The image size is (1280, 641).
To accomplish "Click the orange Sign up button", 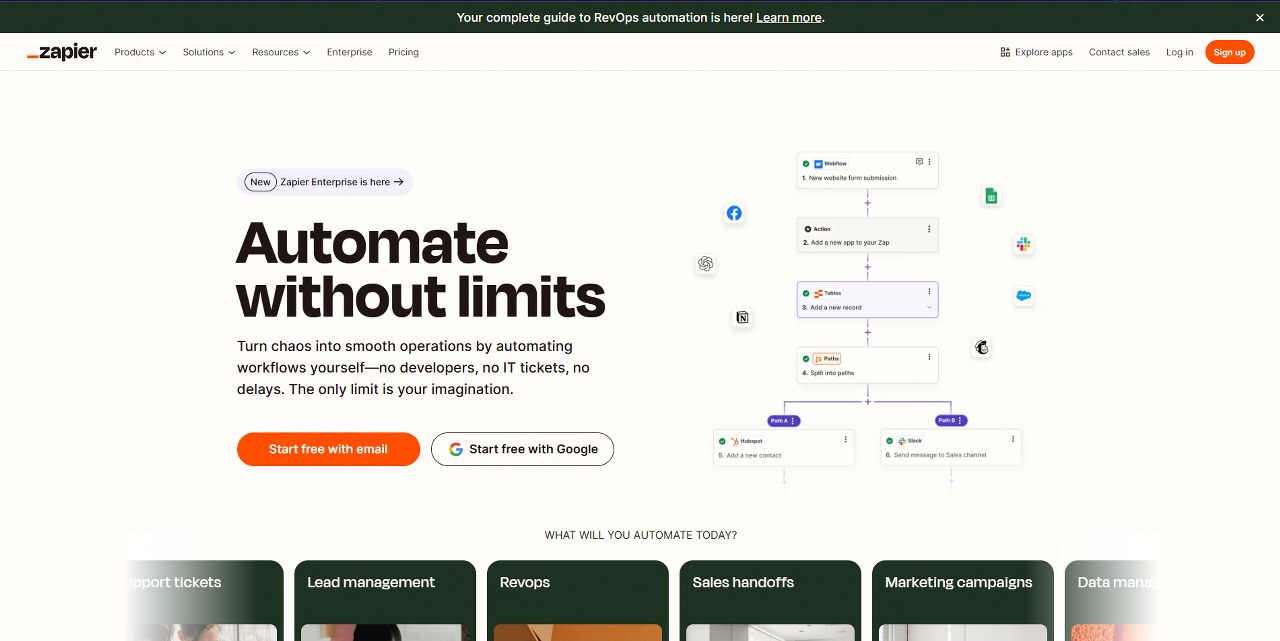I will pyautogui.click(x=1230, y=52).
